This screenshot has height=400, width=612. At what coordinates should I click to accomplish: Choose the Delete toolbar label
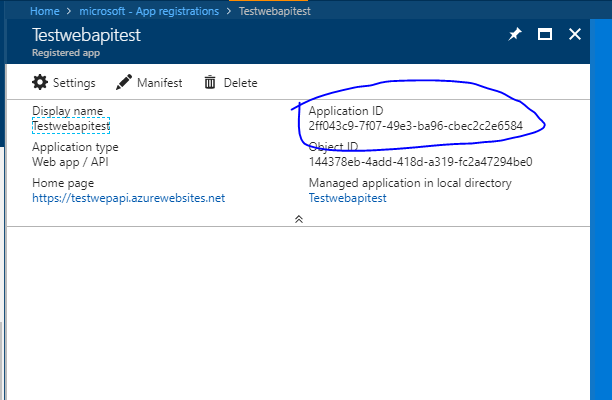click(x=240, y=83)
